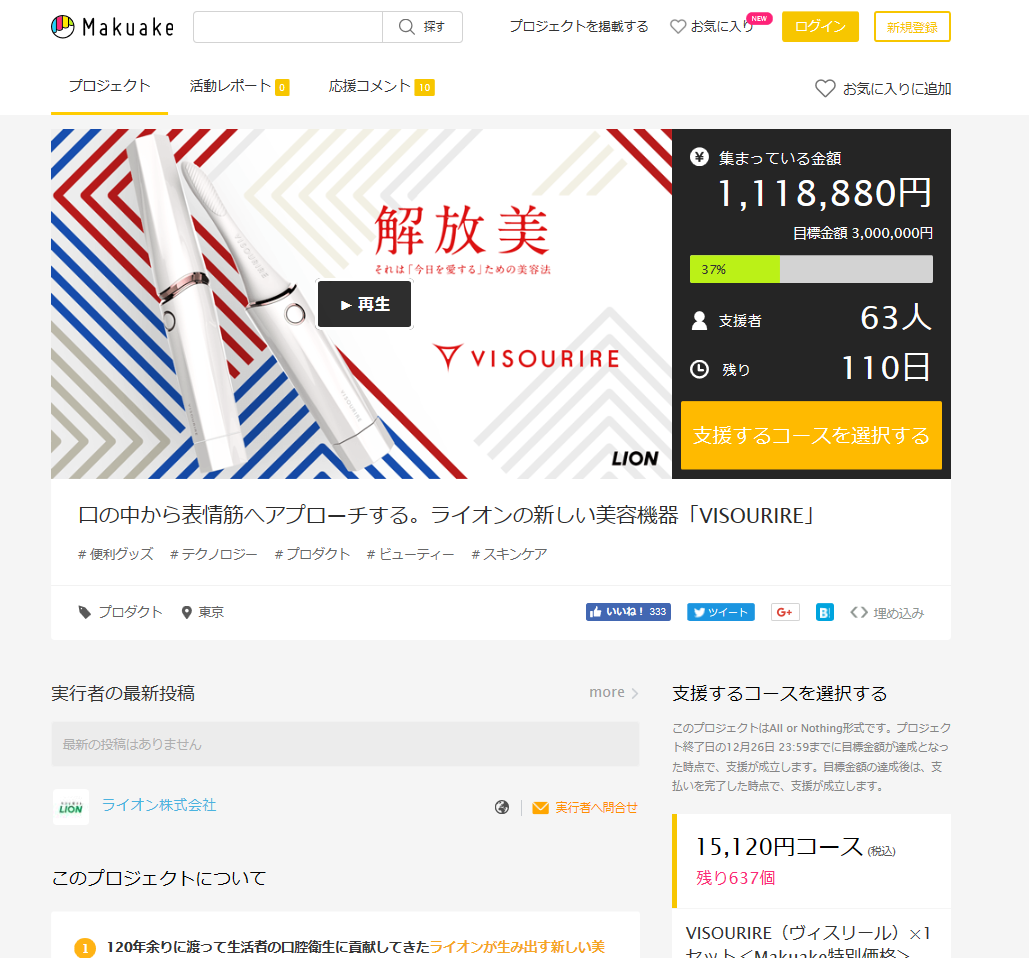Open お気に入り favorites in header
The image size is (1029, 958).
712,26
